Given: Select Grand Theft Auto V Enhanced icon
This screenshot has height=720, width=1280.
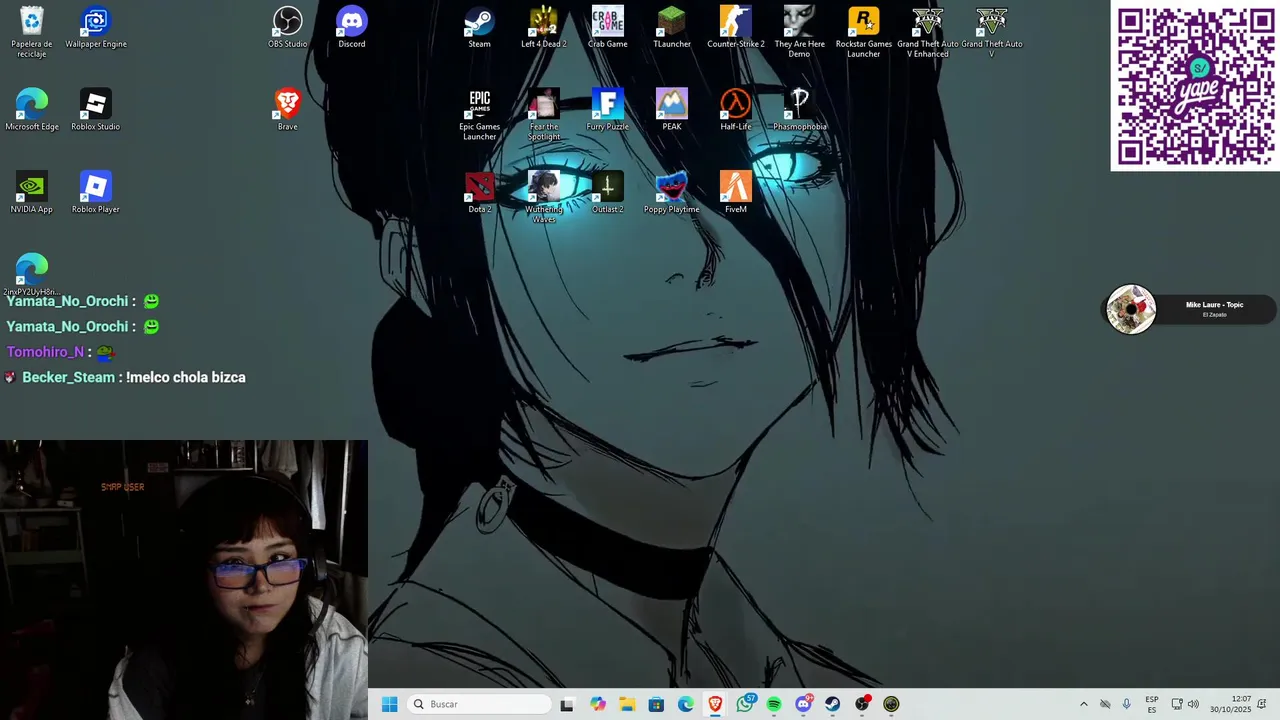Looking at the screenshot, I should (x=928, y=31).
